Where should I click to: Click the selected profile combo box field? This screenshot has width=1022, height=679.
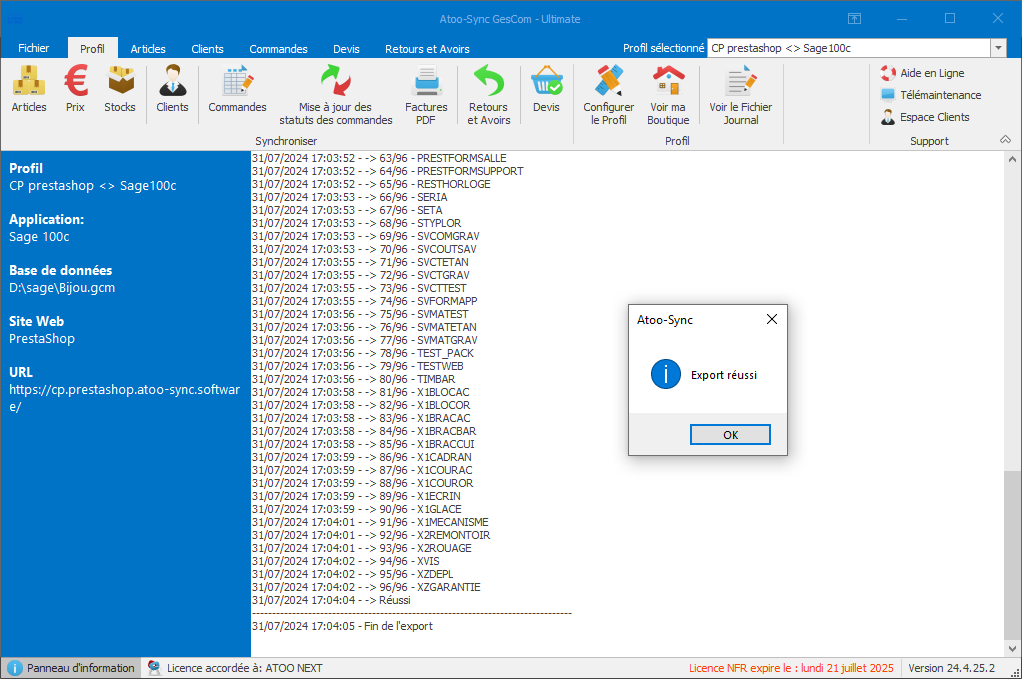(849, 48)
